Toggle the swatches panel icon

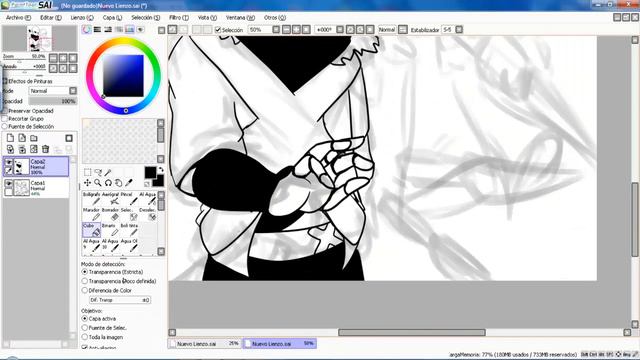pyautogui.click(x=129, y=29)
